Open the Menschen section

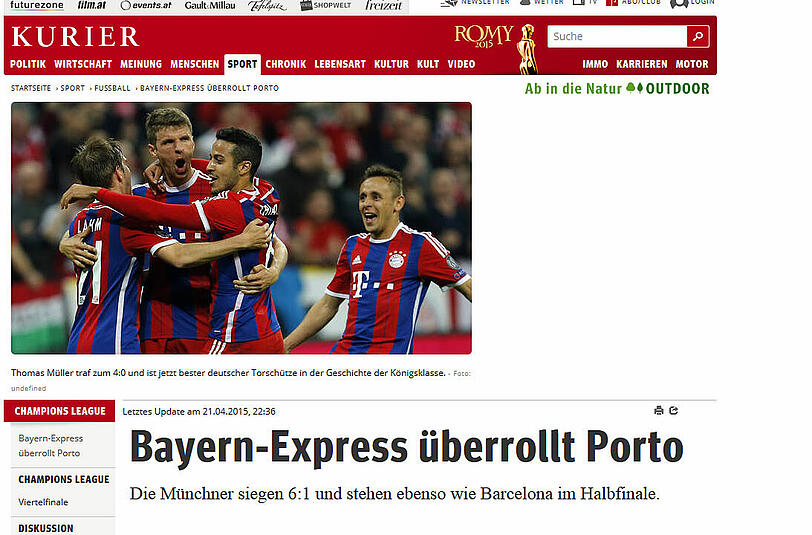(x=195, y=64)
